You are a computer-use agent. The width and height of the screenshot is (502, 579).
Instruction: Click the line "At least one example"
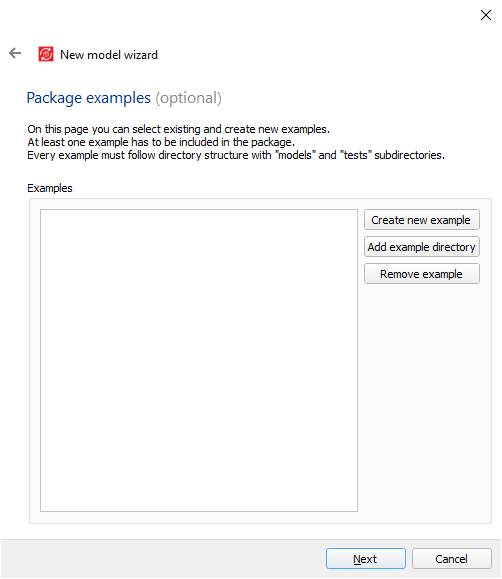tap(161, 142)
